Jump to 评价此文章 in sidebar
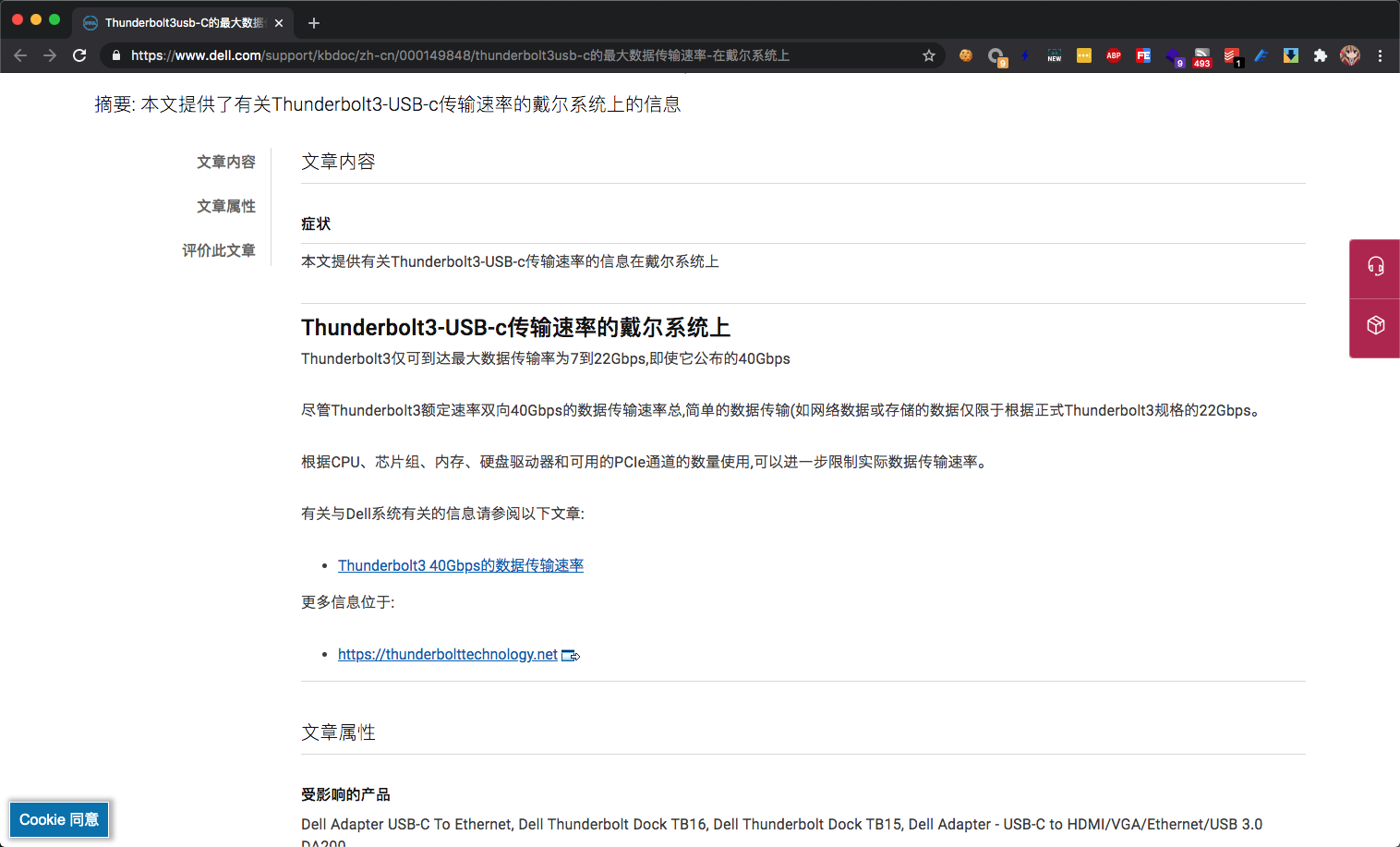 (x=219, y=250)
